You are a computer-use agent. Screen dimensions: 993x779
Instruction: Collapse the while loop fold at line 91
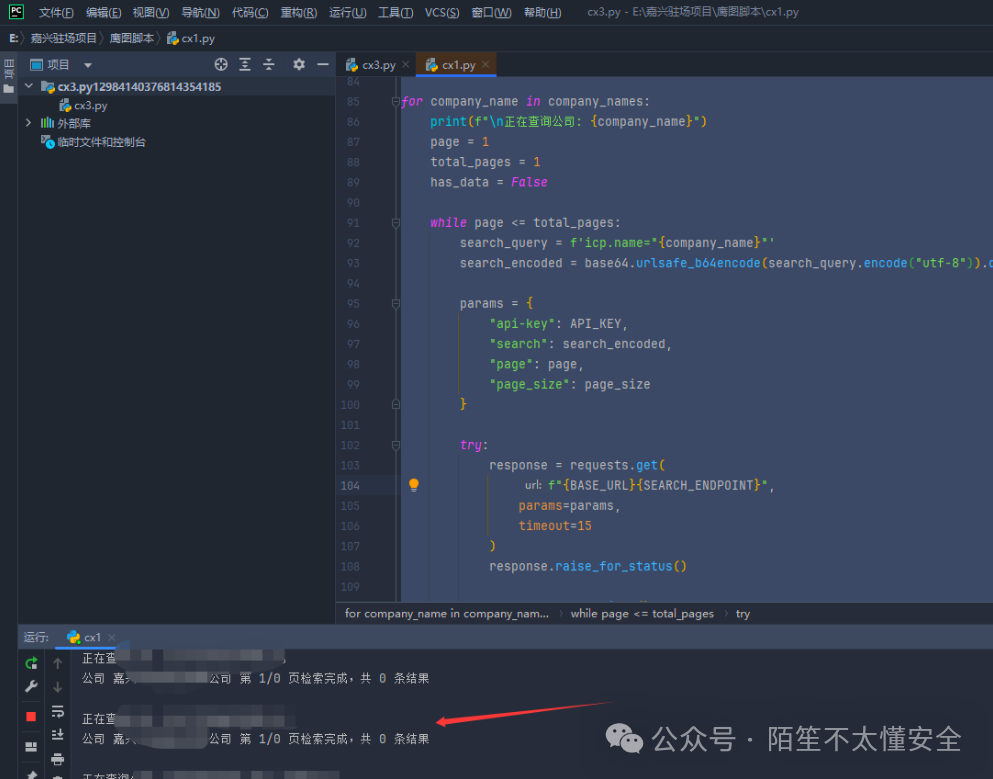coord(396,221)
